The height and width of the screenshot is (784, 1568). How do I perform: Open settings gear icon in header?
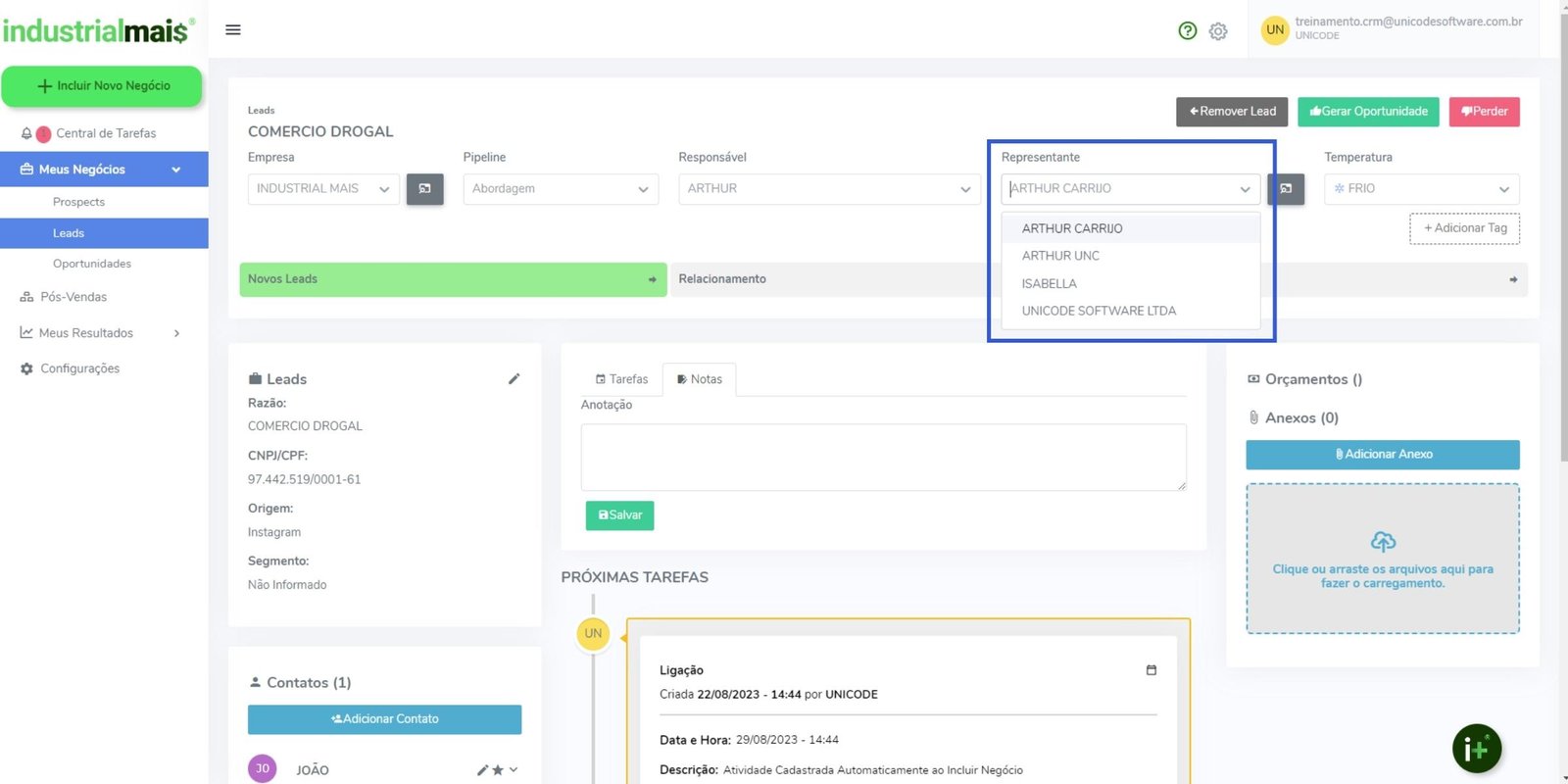coord(1218,31)
